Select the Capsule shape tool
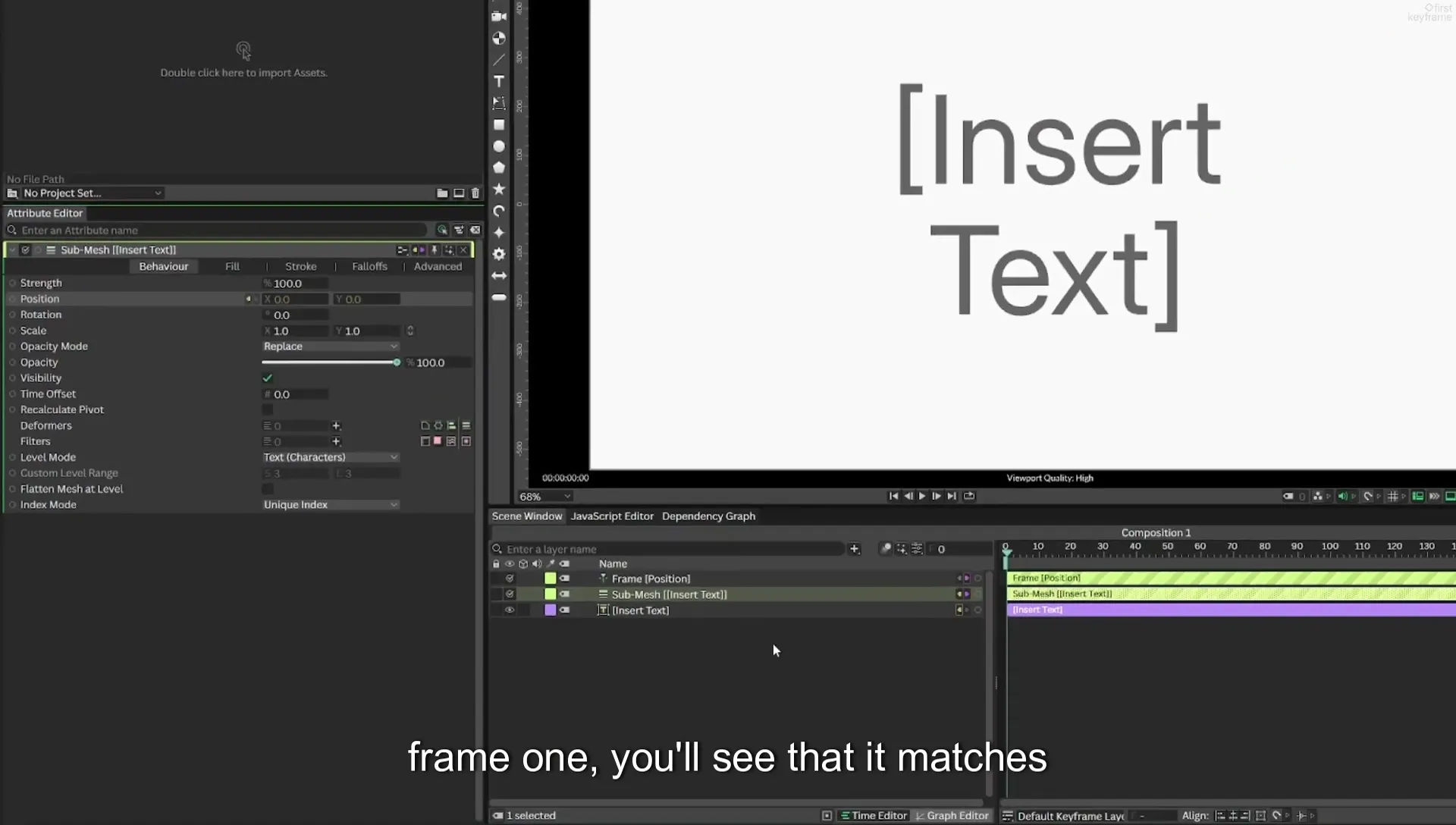This screenshot has height=825, width=1456. (x=499, y=297)
